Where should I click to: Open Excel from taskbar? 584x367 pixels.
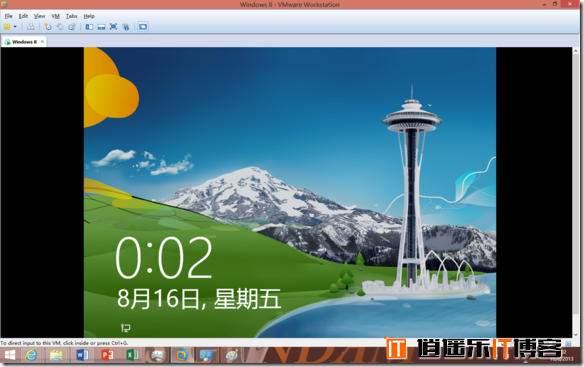[x=132, y=356]
